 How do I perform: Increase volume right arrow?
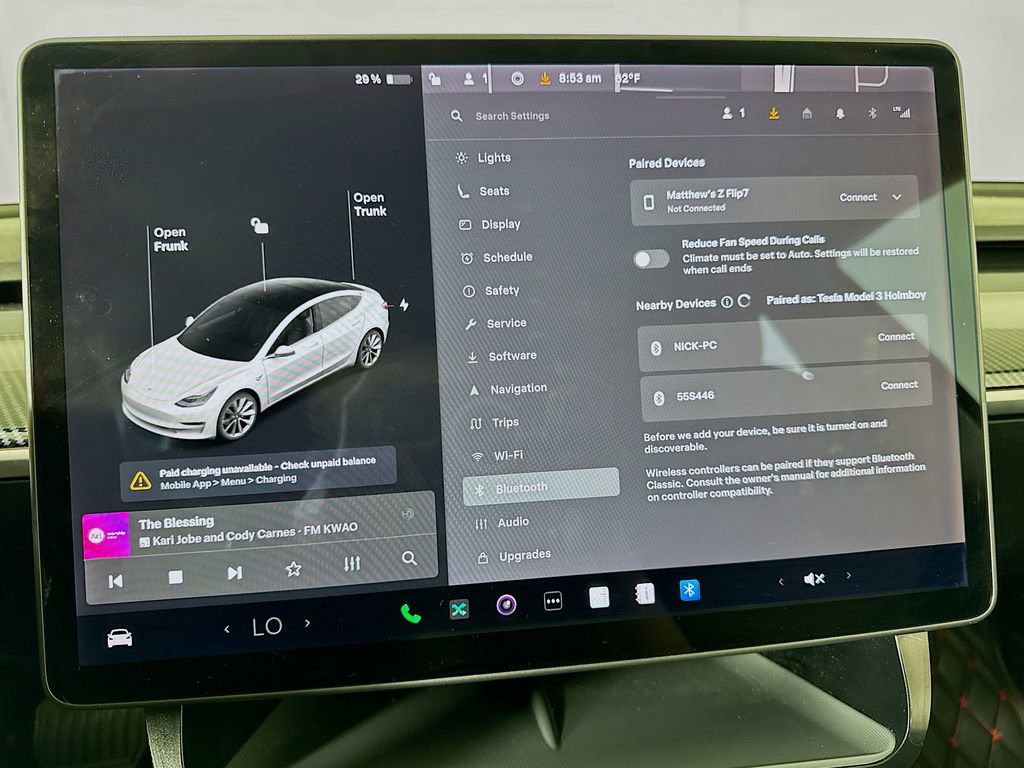coord(848,575)
